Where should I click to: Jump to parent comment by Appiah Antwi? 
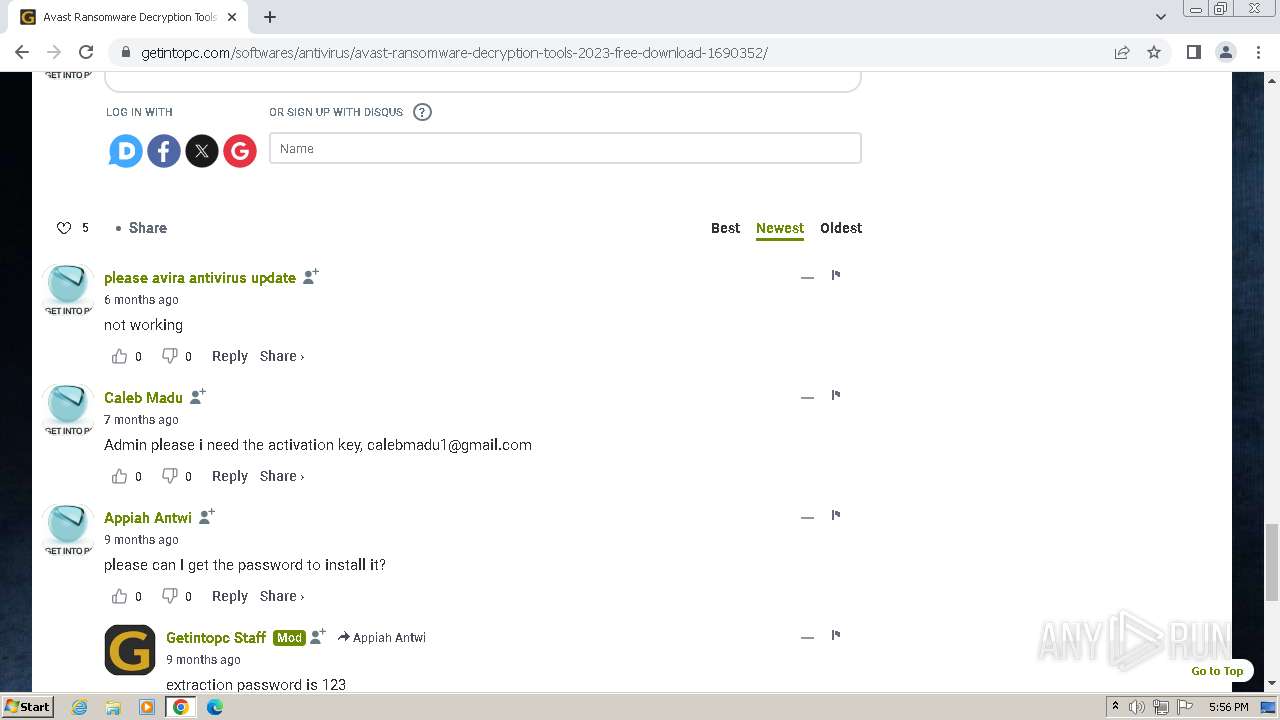(382, 638)
